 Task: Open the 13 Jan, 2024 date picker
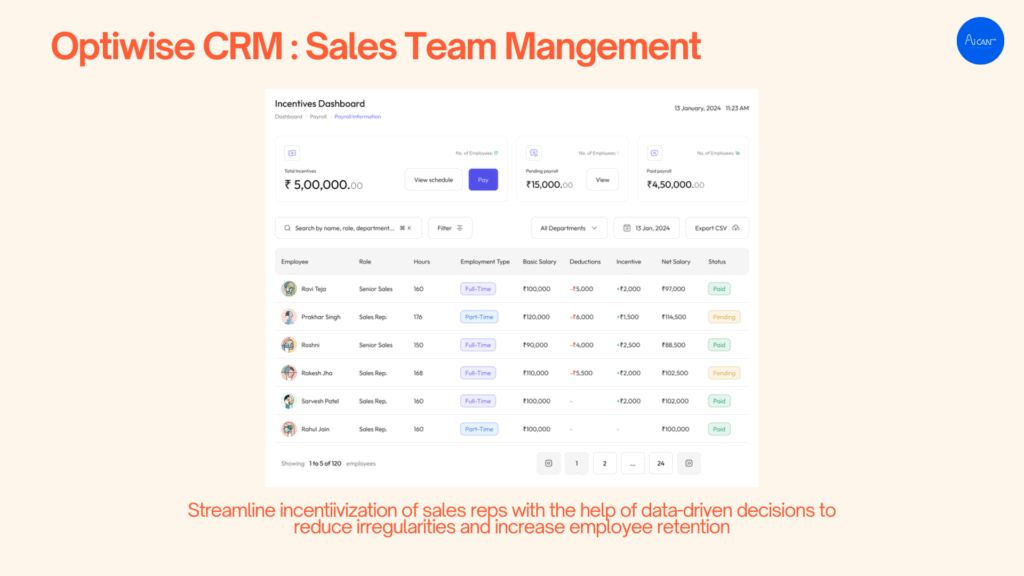pos(647,228)
